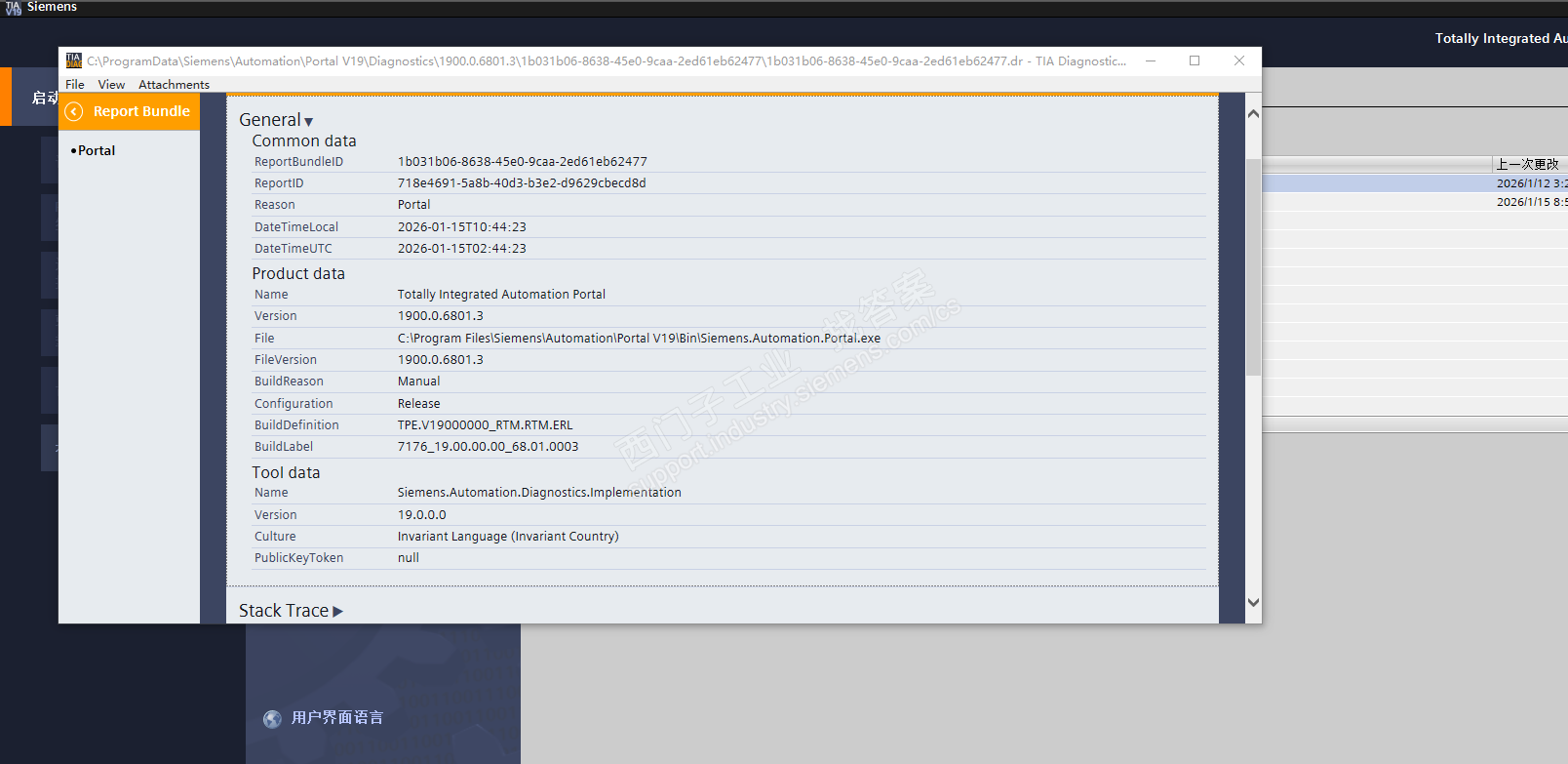The height and width of the screenshot is (764, 1568).
Task: Collapse the General section
Action: [x=276, y=120]
